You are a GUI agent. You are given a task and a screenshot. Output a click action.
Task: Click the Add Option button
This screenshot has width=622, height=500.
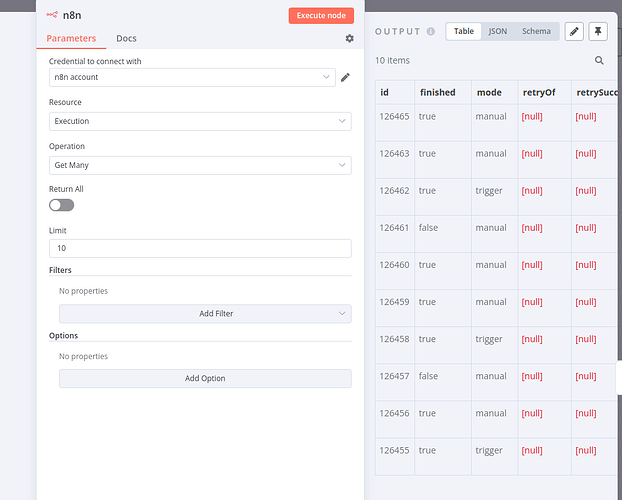(205, 379)
